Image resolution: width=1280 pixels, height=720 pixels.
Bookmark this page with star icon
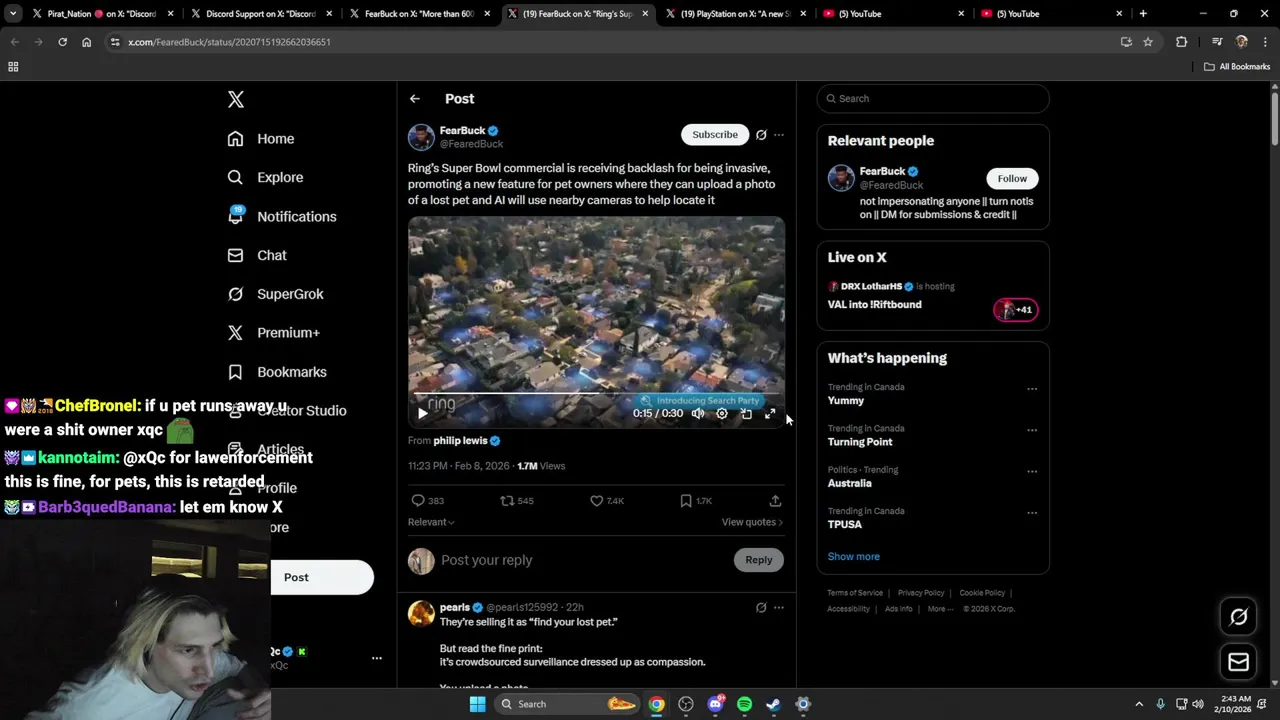[x=1148, y=42]
